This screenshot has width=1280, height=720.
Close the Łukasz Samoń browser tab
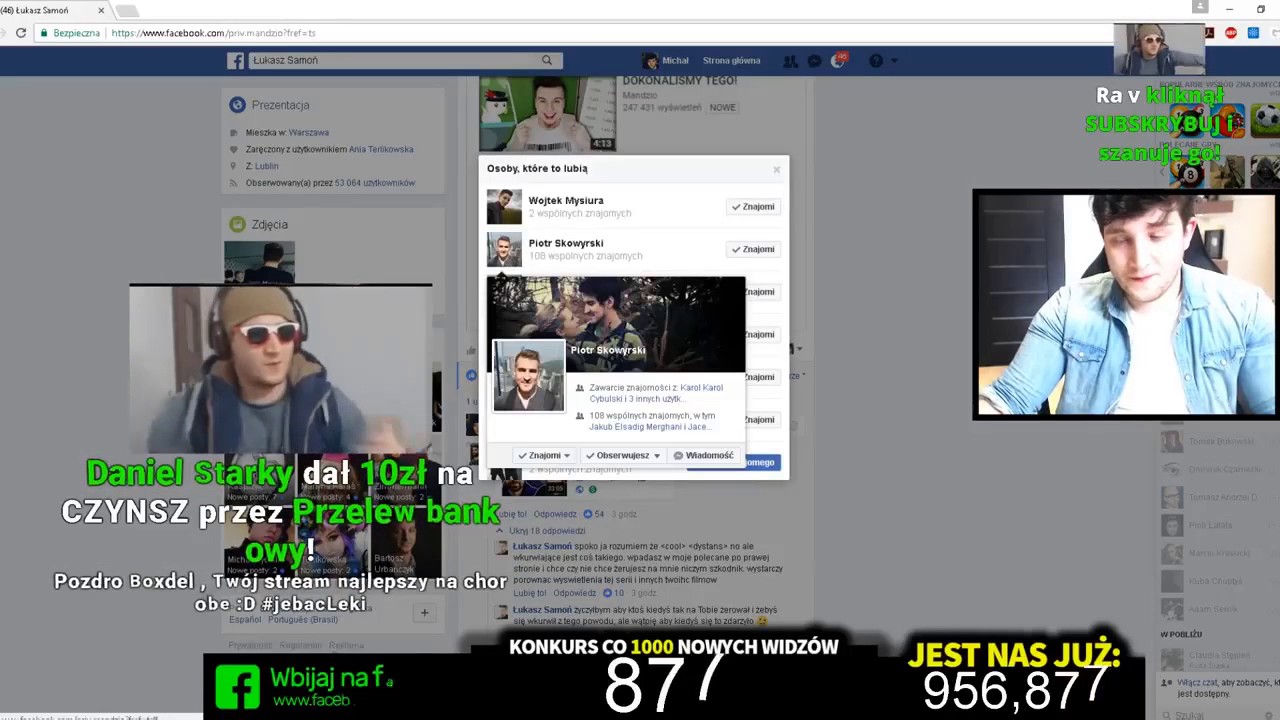pos(101,10)
